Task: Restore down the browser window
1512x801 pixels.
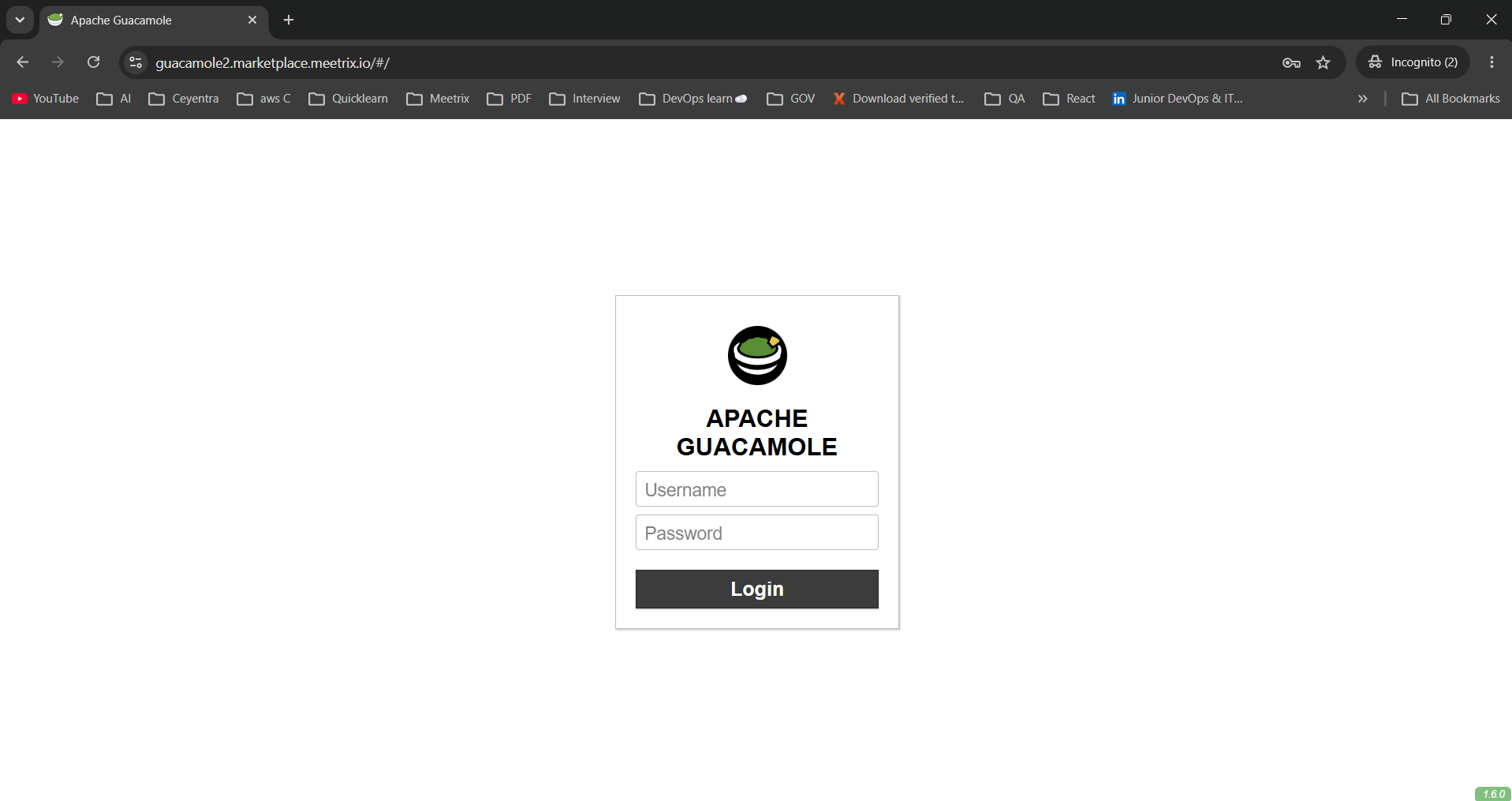Action: [1446, 20]
